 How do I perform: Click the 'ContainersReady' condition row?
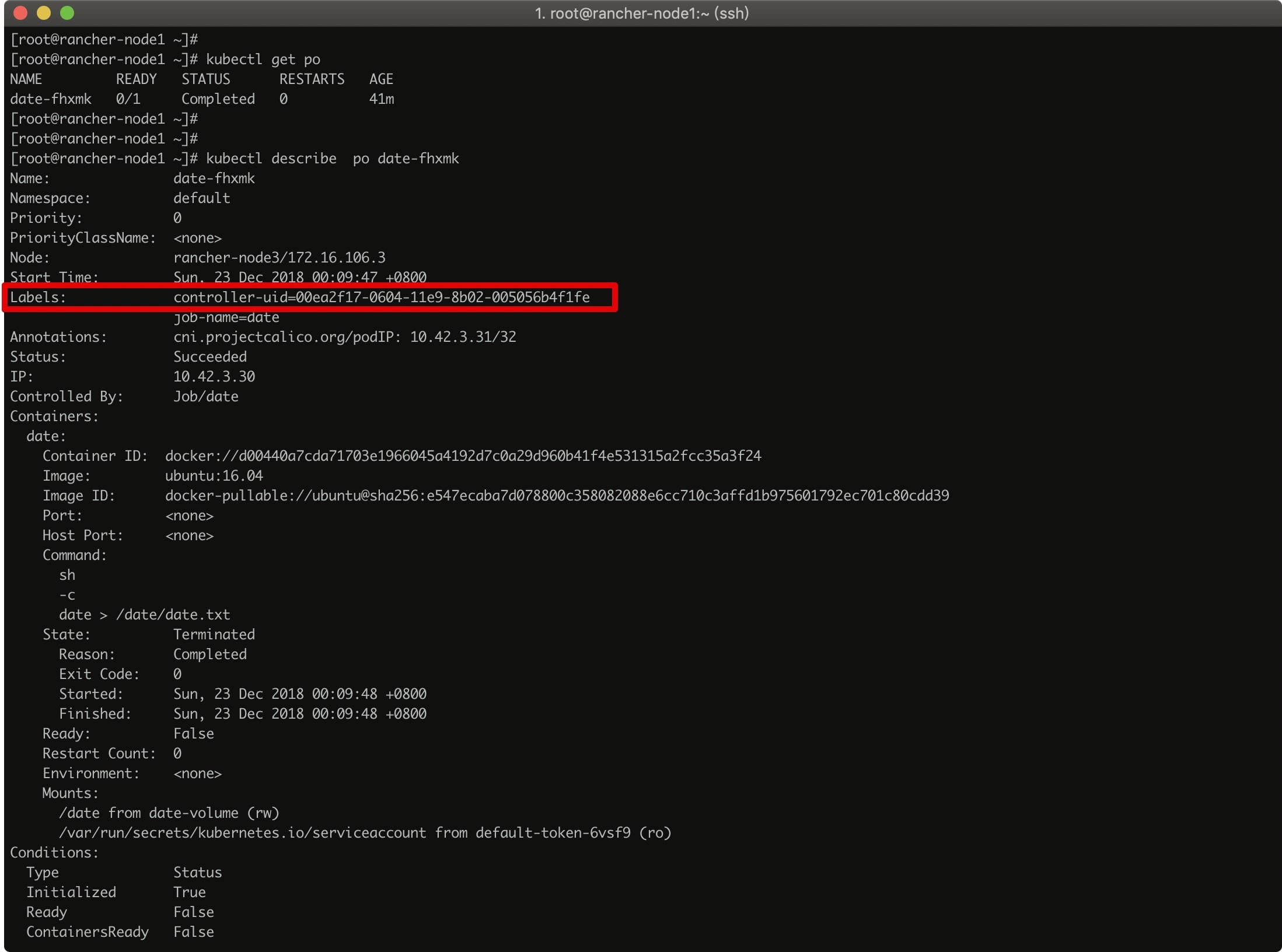click(x=88, y=932)
